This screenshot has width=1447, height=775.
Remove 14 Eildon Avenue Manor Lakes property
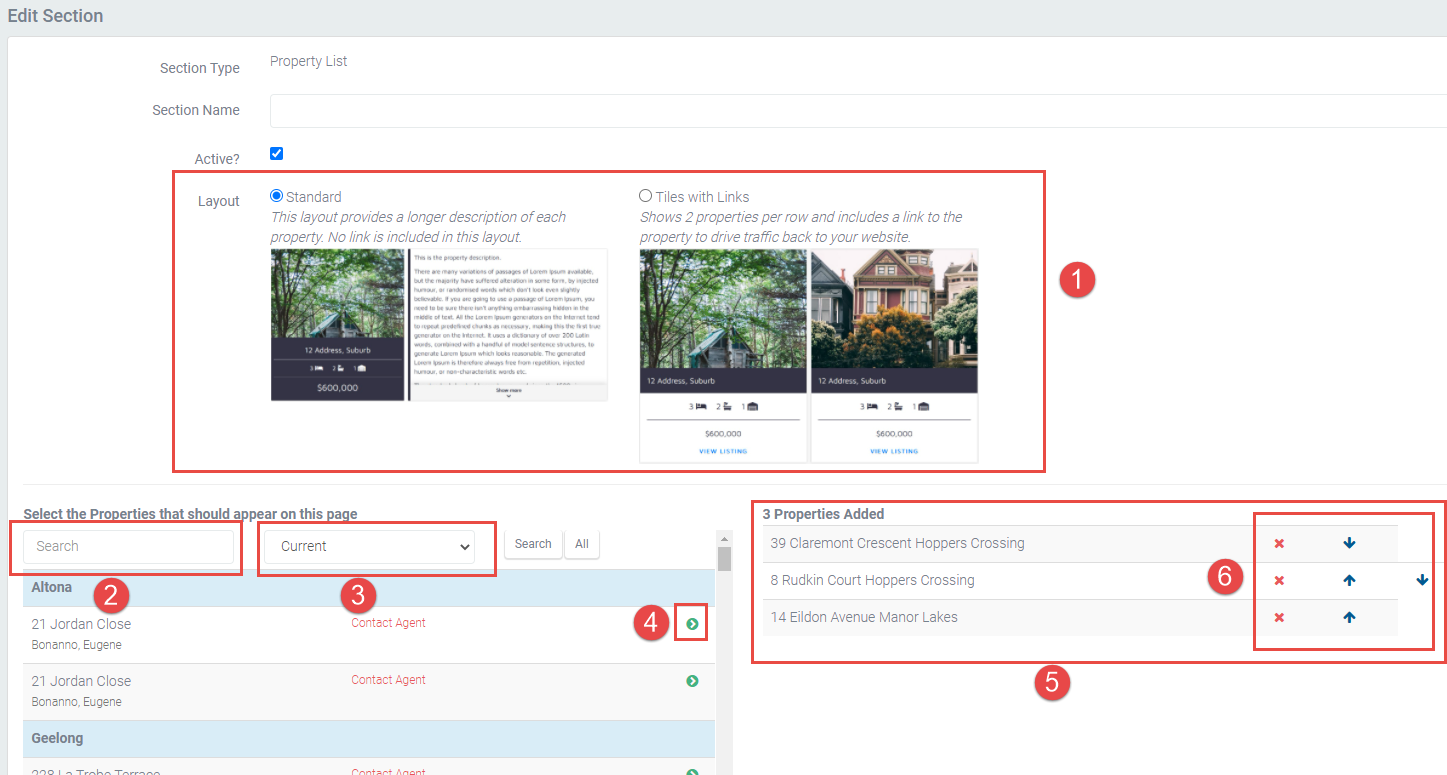coord(1279,618)
